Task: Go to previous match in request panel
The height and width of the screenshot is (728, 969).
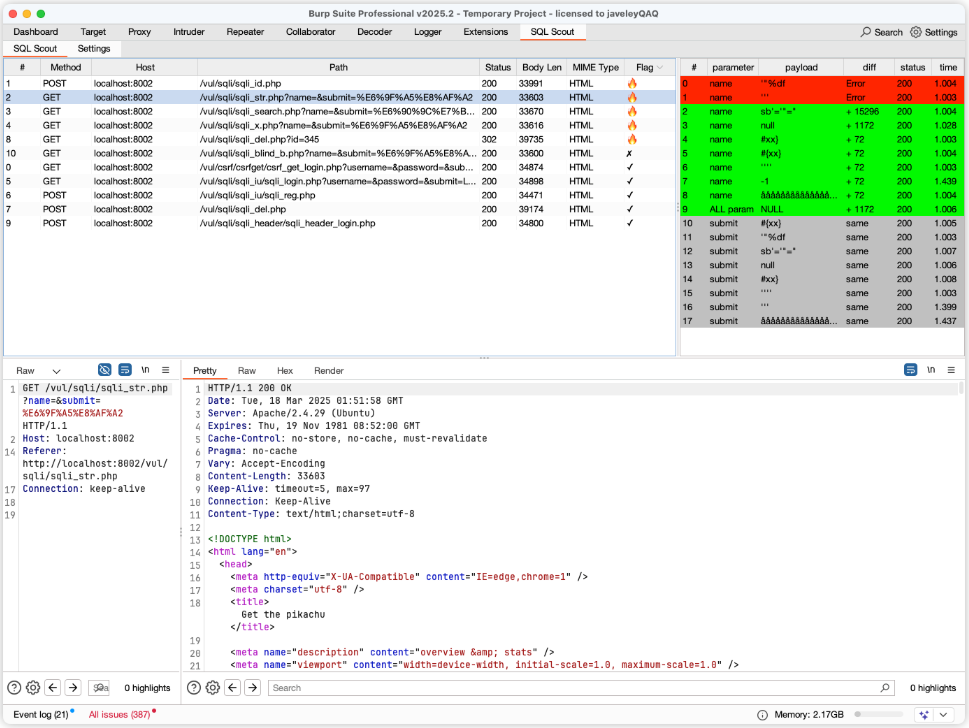Action: (x=53, y=688)
